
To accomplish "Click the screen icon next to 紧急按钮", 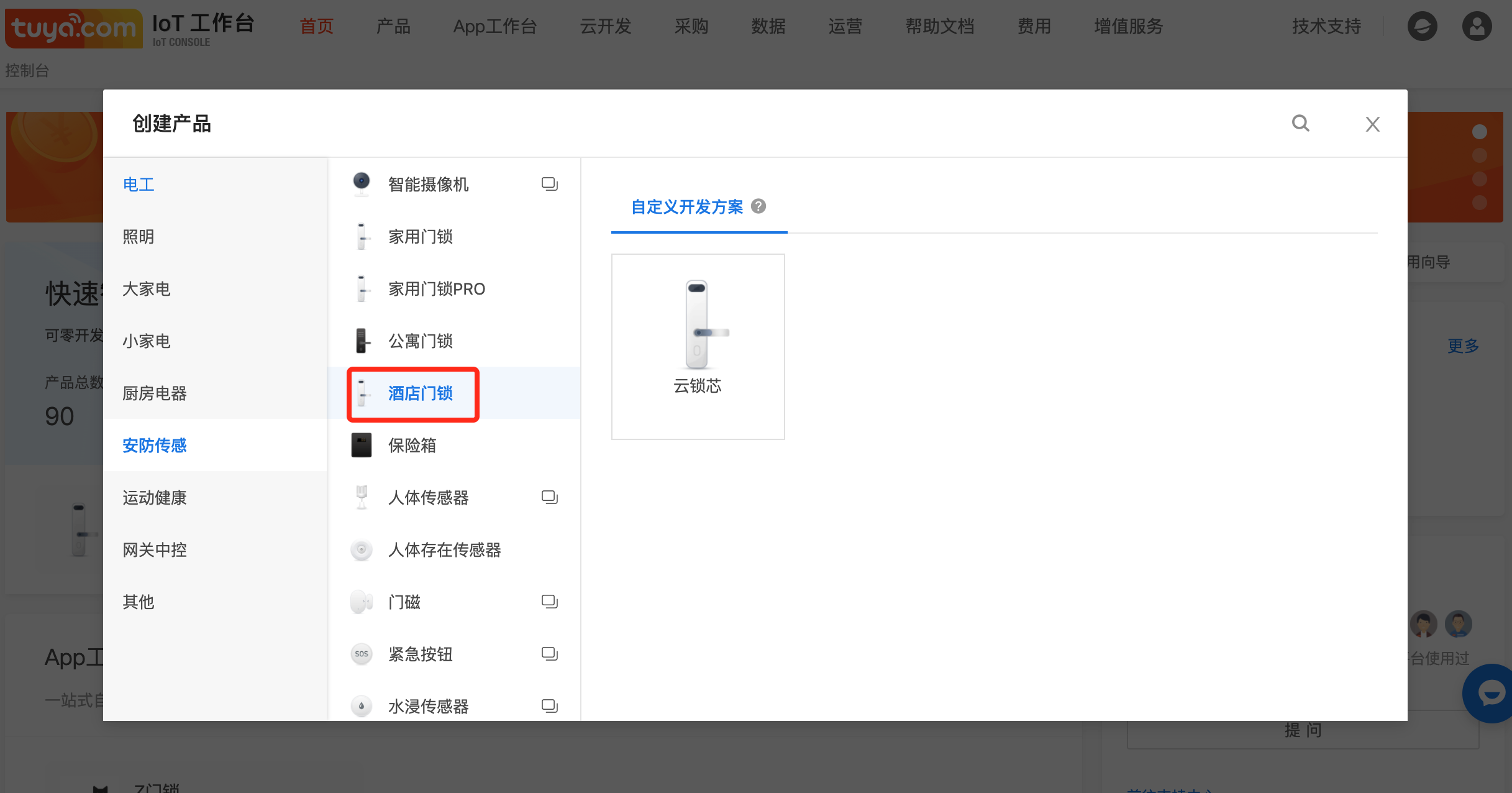I will 550,654.
